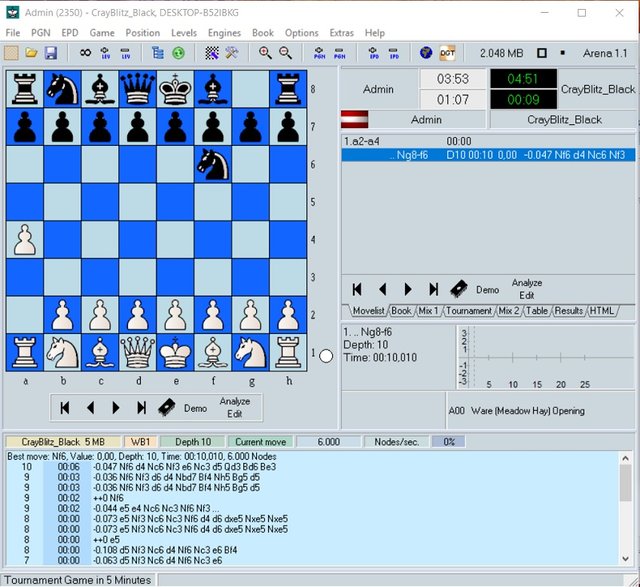
Task: Open the Book menu
Action: pos(263,33)
